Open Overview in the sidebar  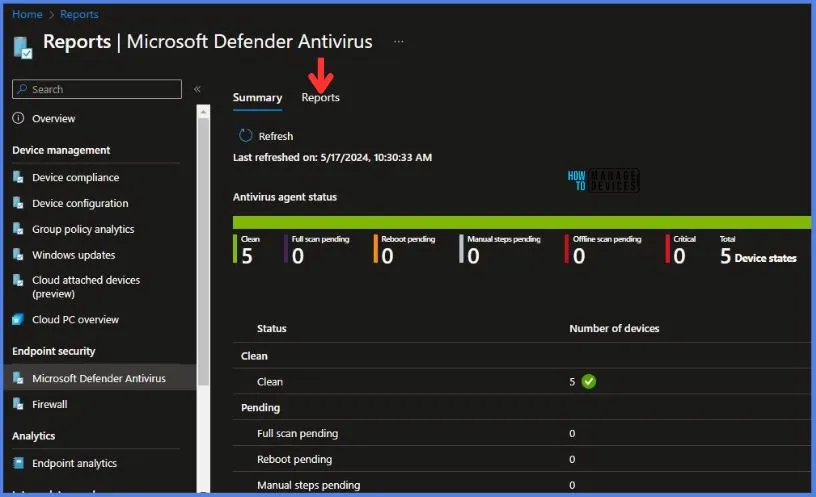click(x=54, y=119)
